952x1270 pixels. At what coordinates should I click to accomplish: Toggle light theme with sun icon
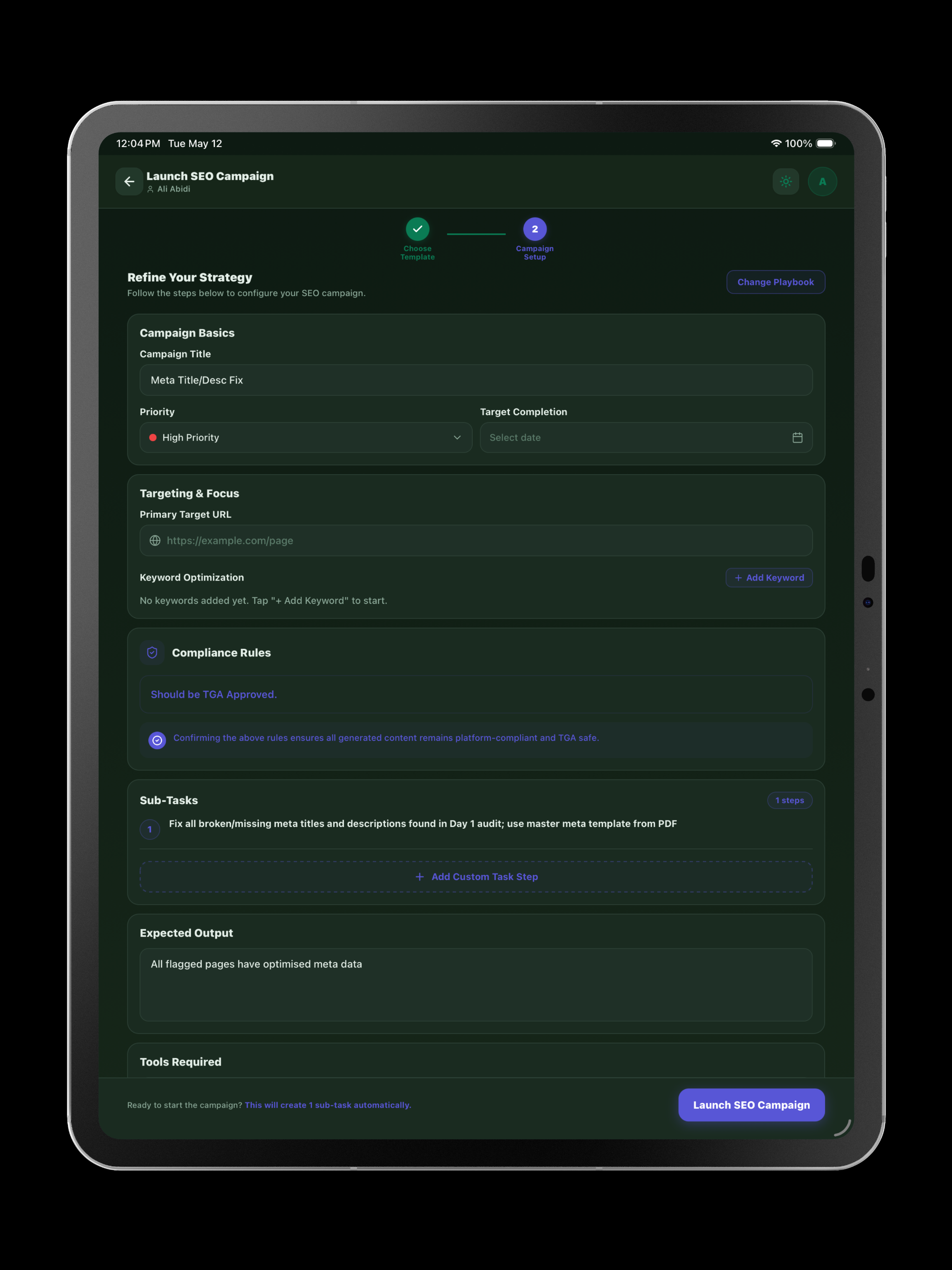[786, 181]
